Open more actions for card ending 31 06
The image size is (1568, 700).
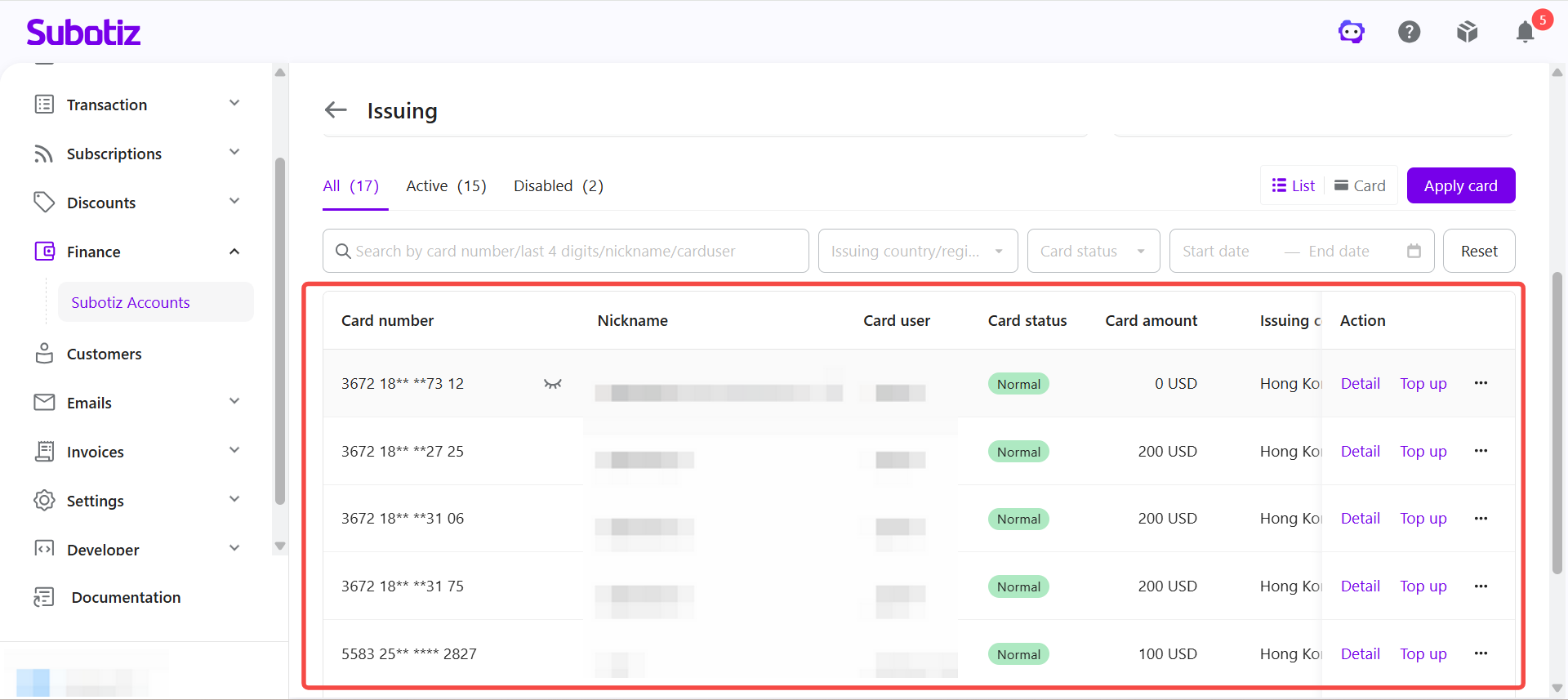pyautogui.click(x=1481, y=519)
